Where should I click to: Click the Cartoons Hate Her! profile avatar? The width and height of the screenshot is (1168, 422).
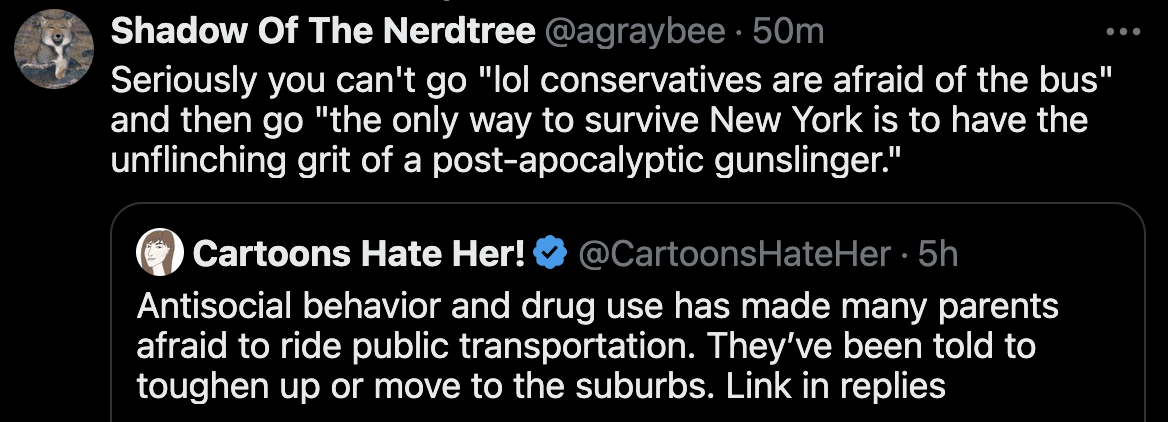pyautogui.click(x=159, y=253)
